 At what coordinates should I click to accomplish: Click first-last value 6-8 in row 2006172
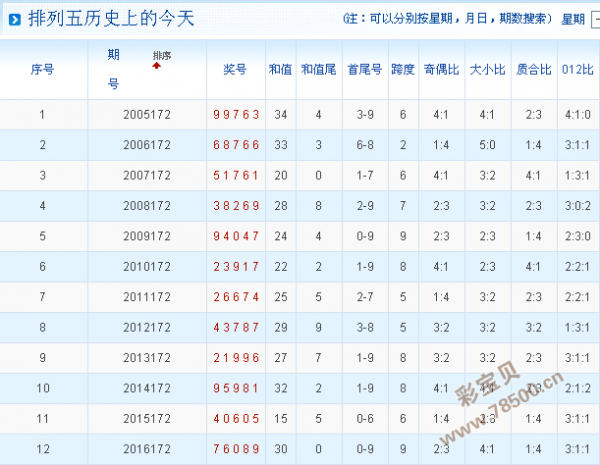[x=365, y=145]
